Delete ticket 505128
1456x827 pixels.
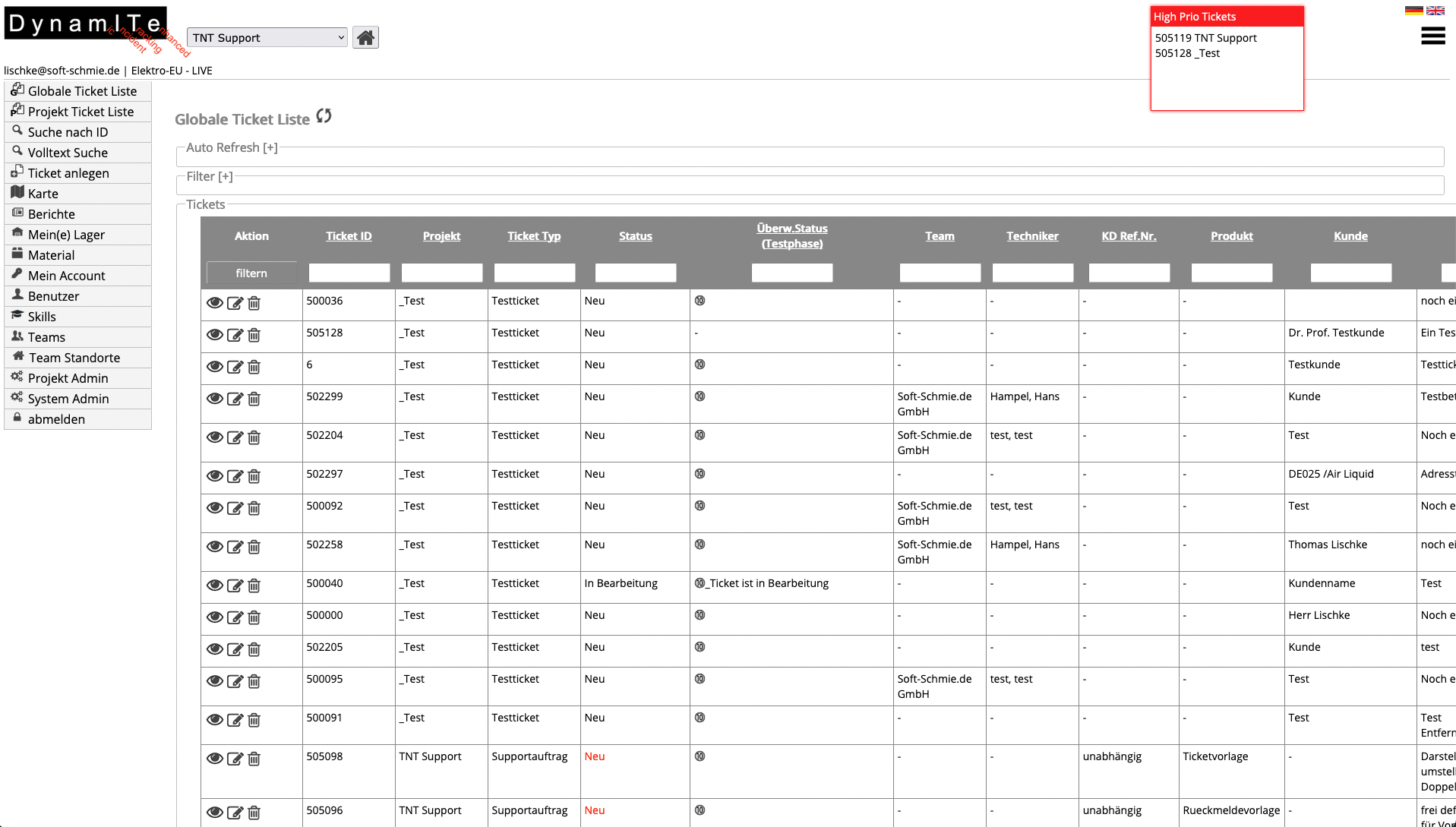[254, 335]
